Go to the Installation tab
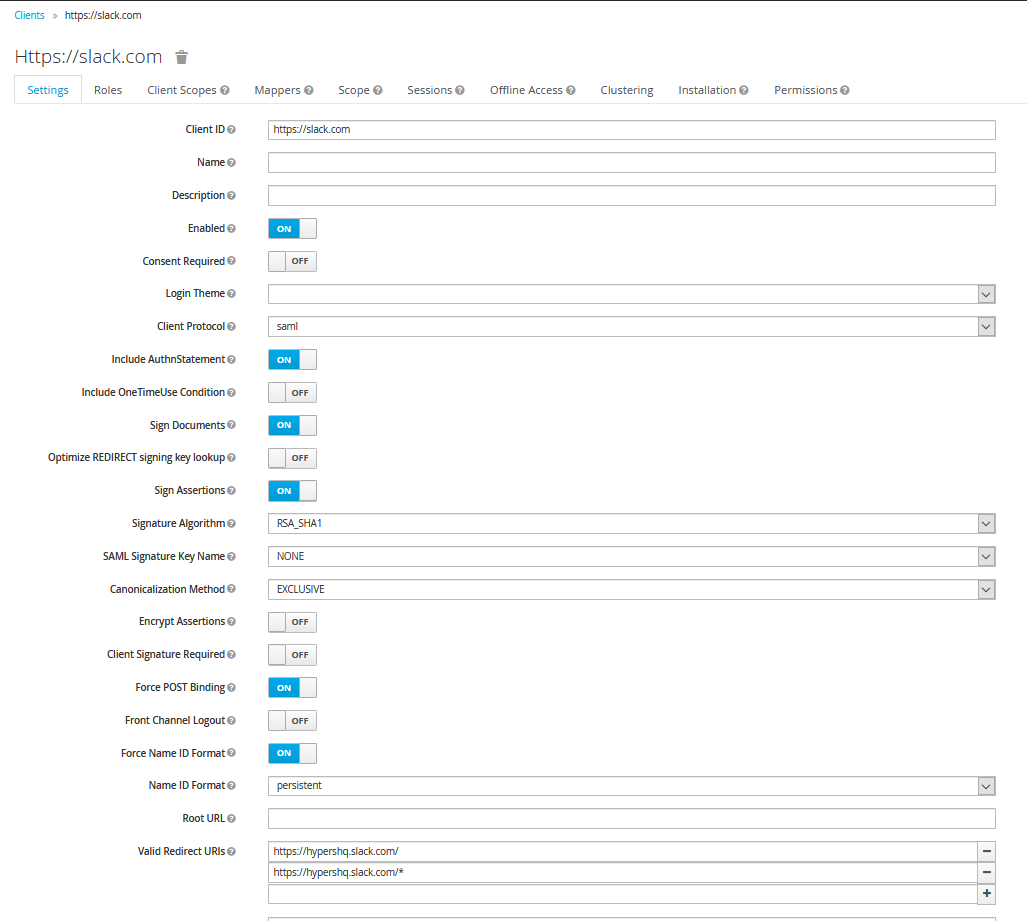This screenshot has width=1027, height=921. (713, 90)
